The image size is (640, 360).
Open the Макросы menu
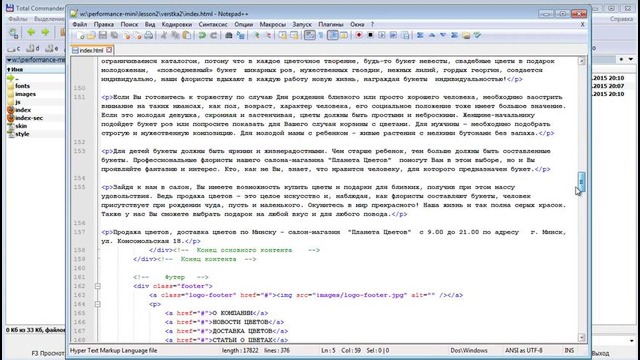[273, 24]
